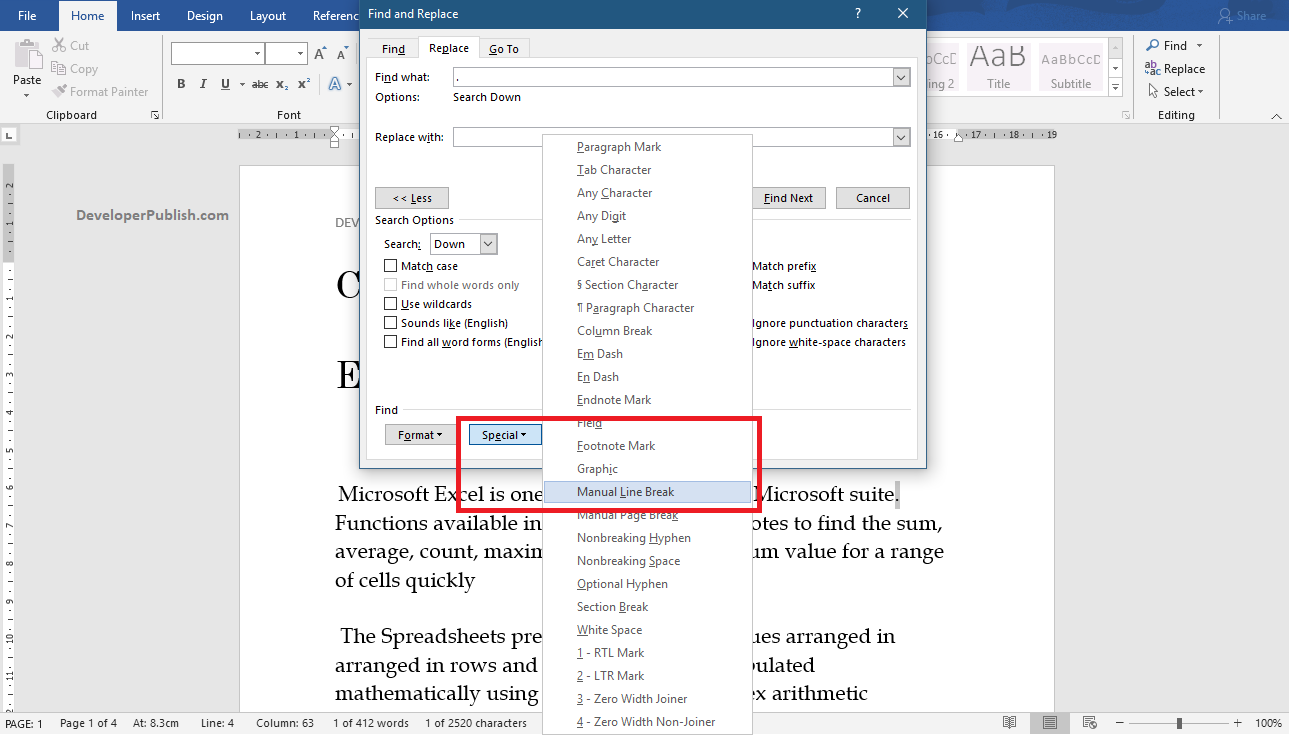Click the Find Next button
This screenshot has height=735, width=1289.
click(788, 197)
